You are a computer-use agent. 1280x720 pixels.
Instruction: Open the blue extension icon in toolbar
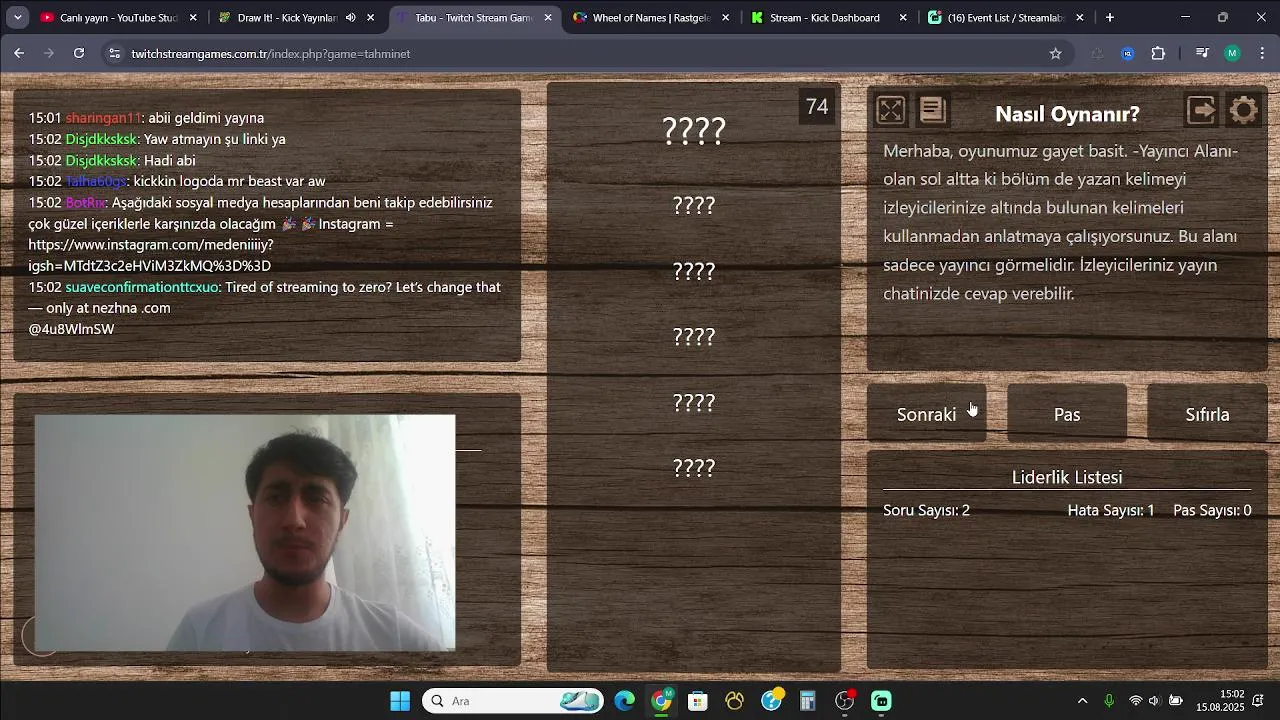point(1128,53)
